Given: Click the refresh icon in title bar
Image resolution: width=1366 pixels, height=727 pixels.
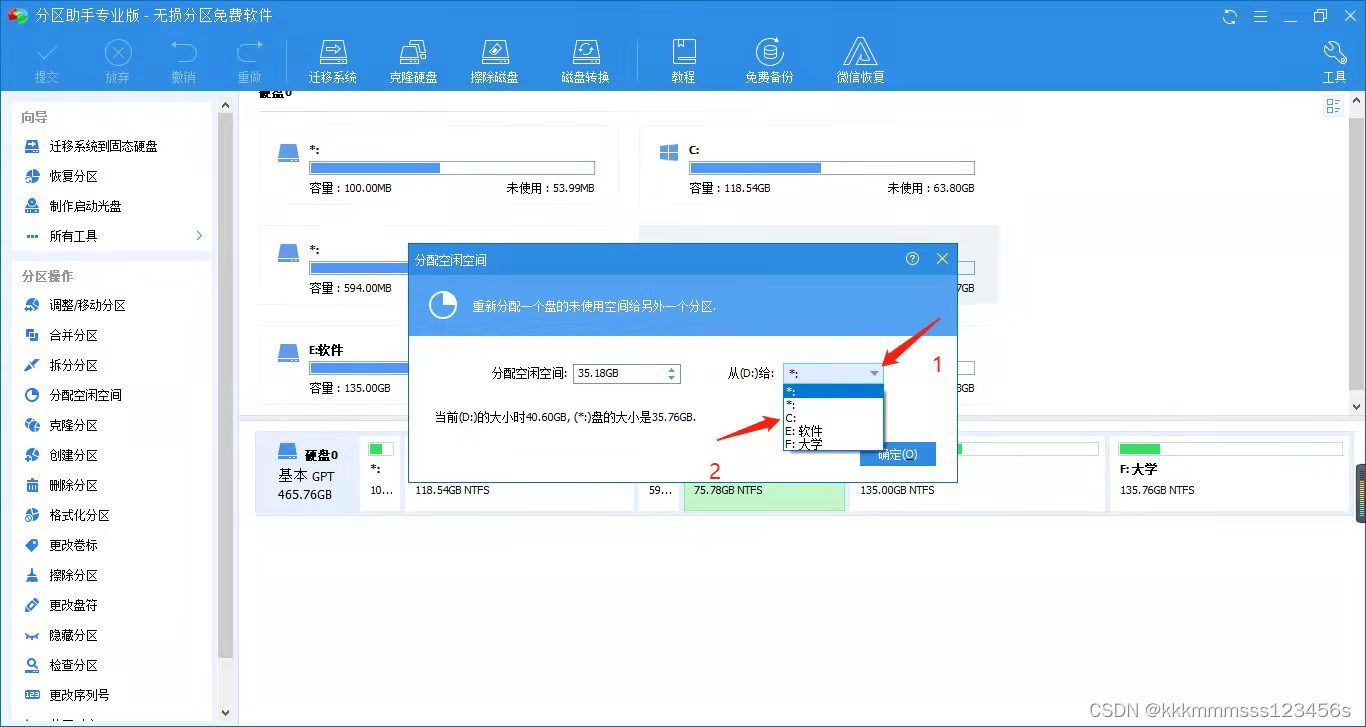Looking at the screenshot, I should click(x=1230, y=16).
